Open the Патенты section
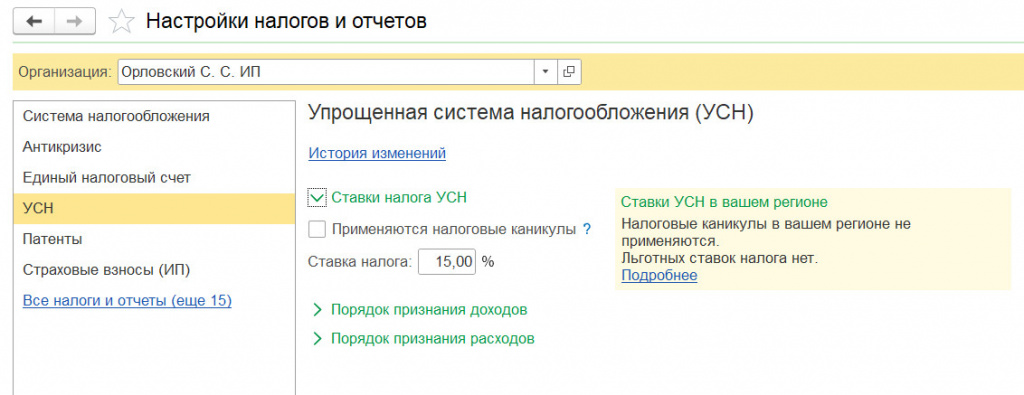Screen dimensions: 1024x395 154,239
